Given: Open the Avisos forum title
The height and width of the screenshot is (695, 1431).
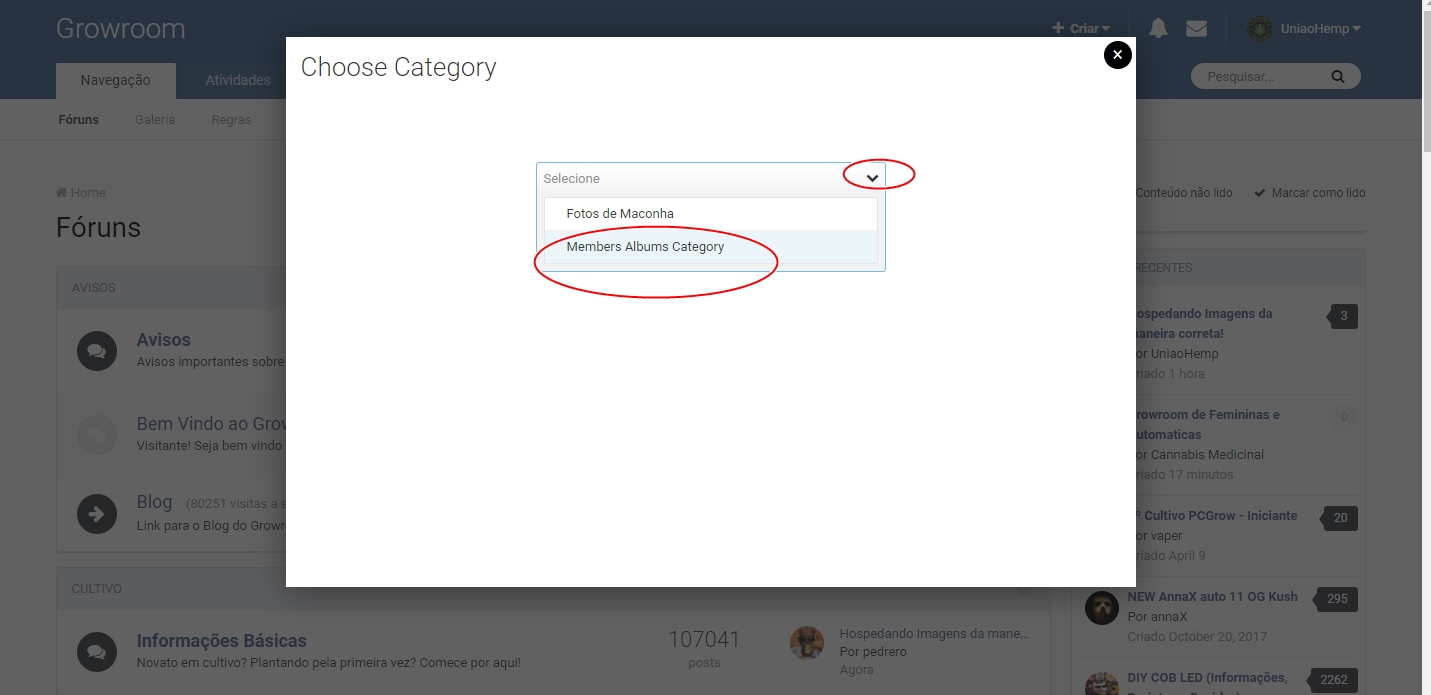Looking at the screenshot, I should click(x=163, y=340).
